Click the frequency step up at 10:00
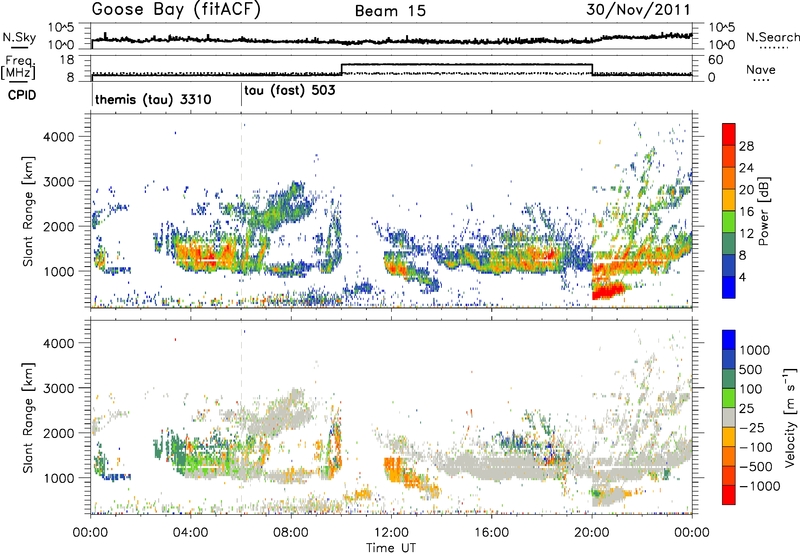Image resolution: width=800 pixels, height=554 pixels. [x=341, y=70]
